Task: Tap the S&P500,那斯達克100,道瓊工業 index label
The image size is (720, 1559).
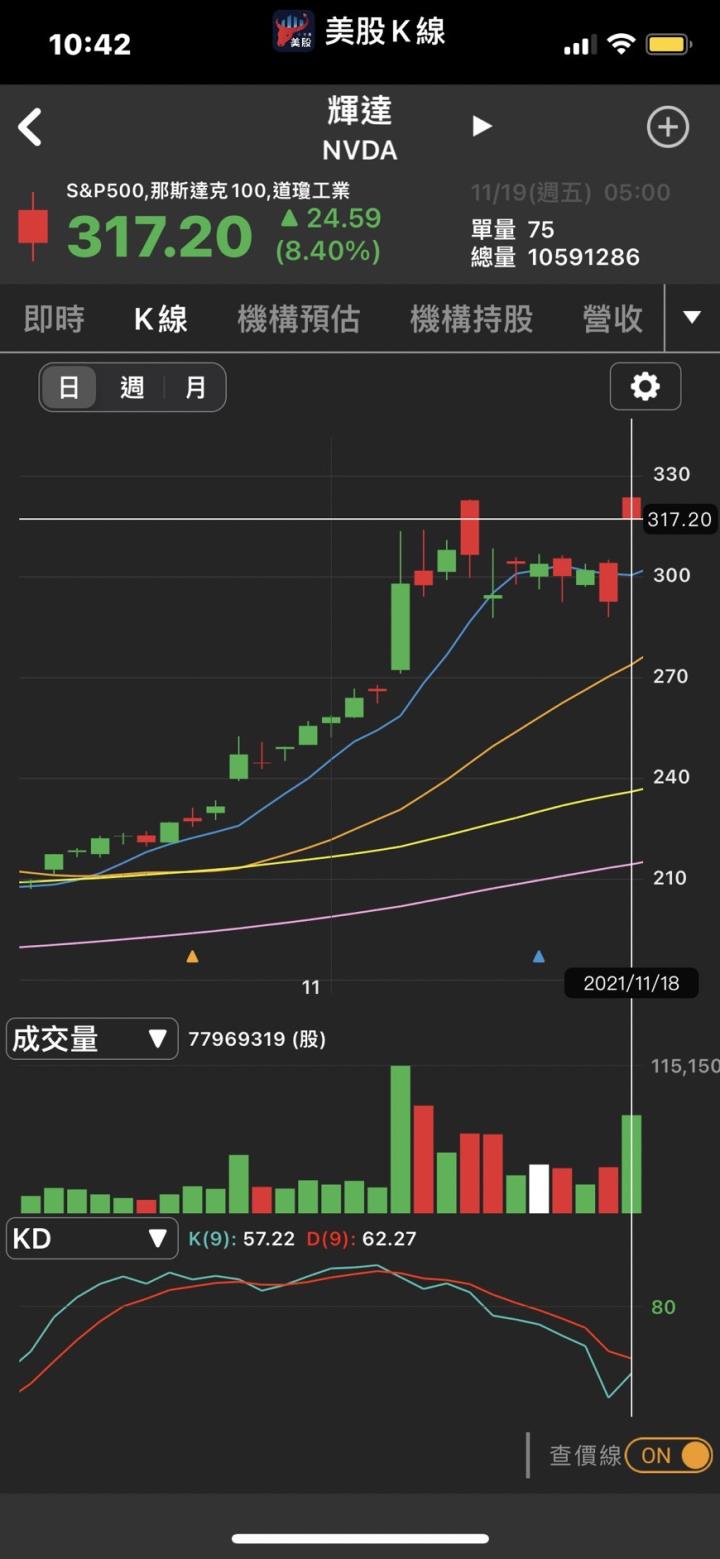Action: (x=208, y=191)
